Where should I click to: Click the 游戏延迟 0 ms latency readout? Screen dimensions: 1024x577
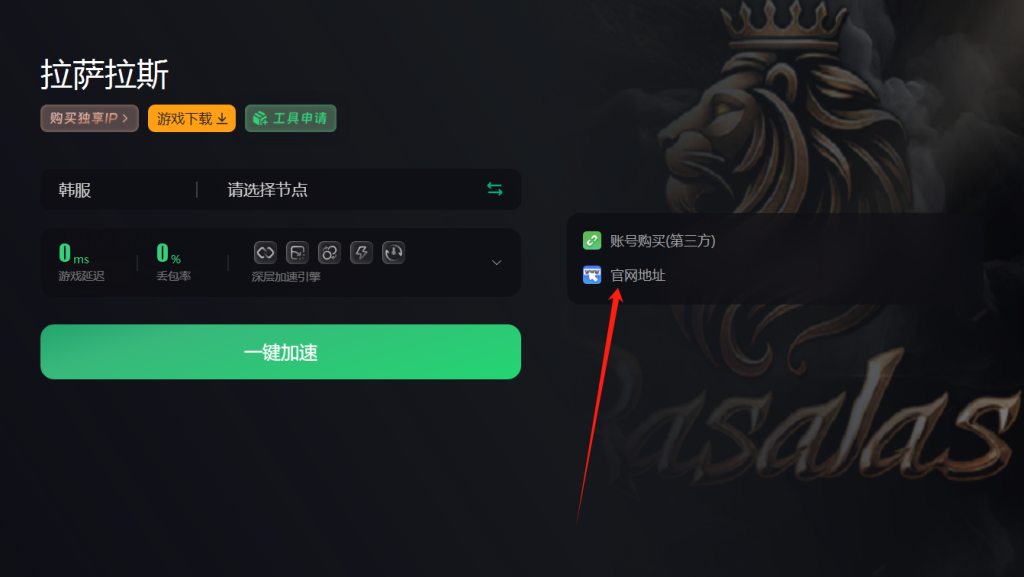point(81,262)
